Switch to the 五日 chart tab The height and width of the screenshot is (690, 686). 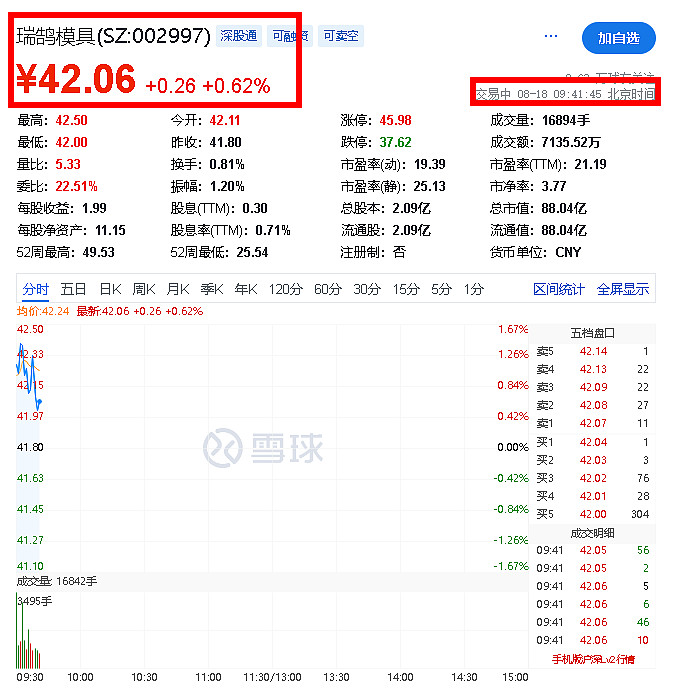[x=73, y=289]
